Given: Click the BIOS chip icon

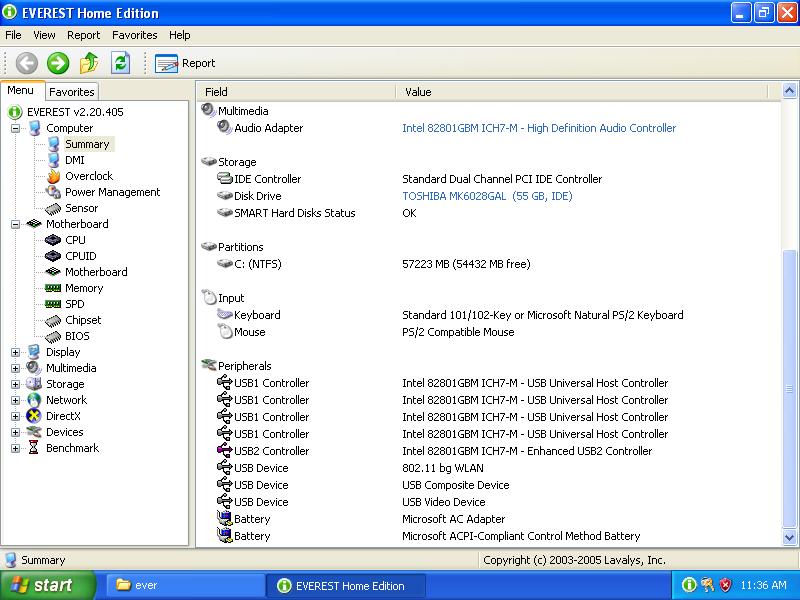Looking at the screenshot, I should pyautogui.click(x=53, y=336).
